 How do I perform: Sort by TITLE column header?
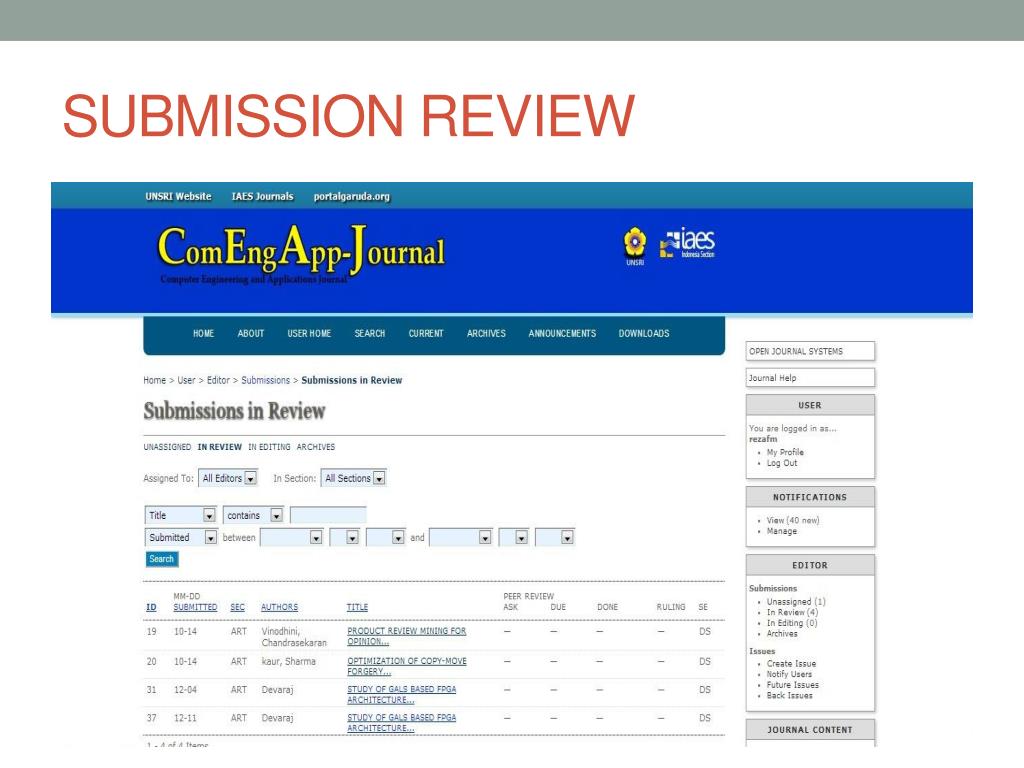click(x=357, y=607)
